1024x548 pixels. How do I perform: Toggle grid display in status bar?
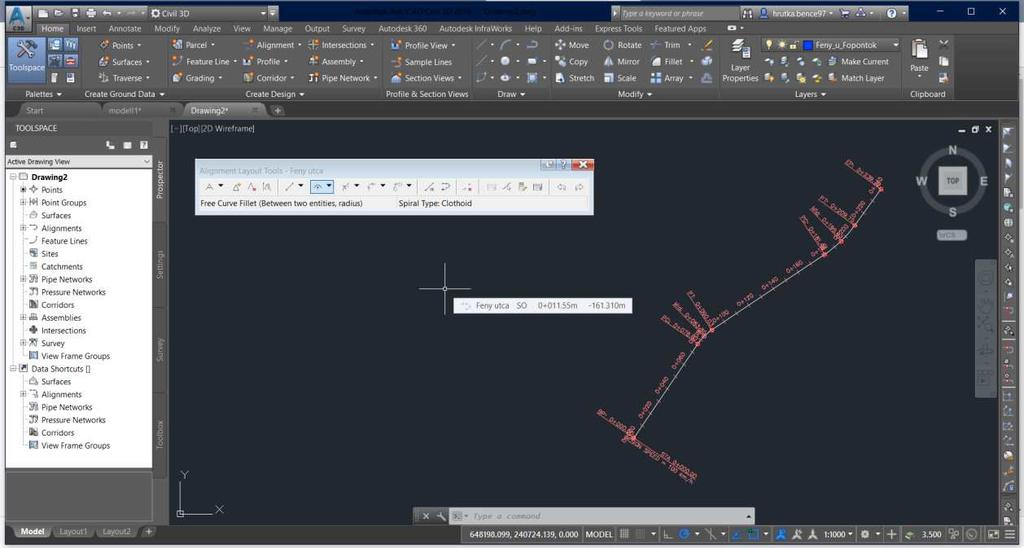point(624,534)
